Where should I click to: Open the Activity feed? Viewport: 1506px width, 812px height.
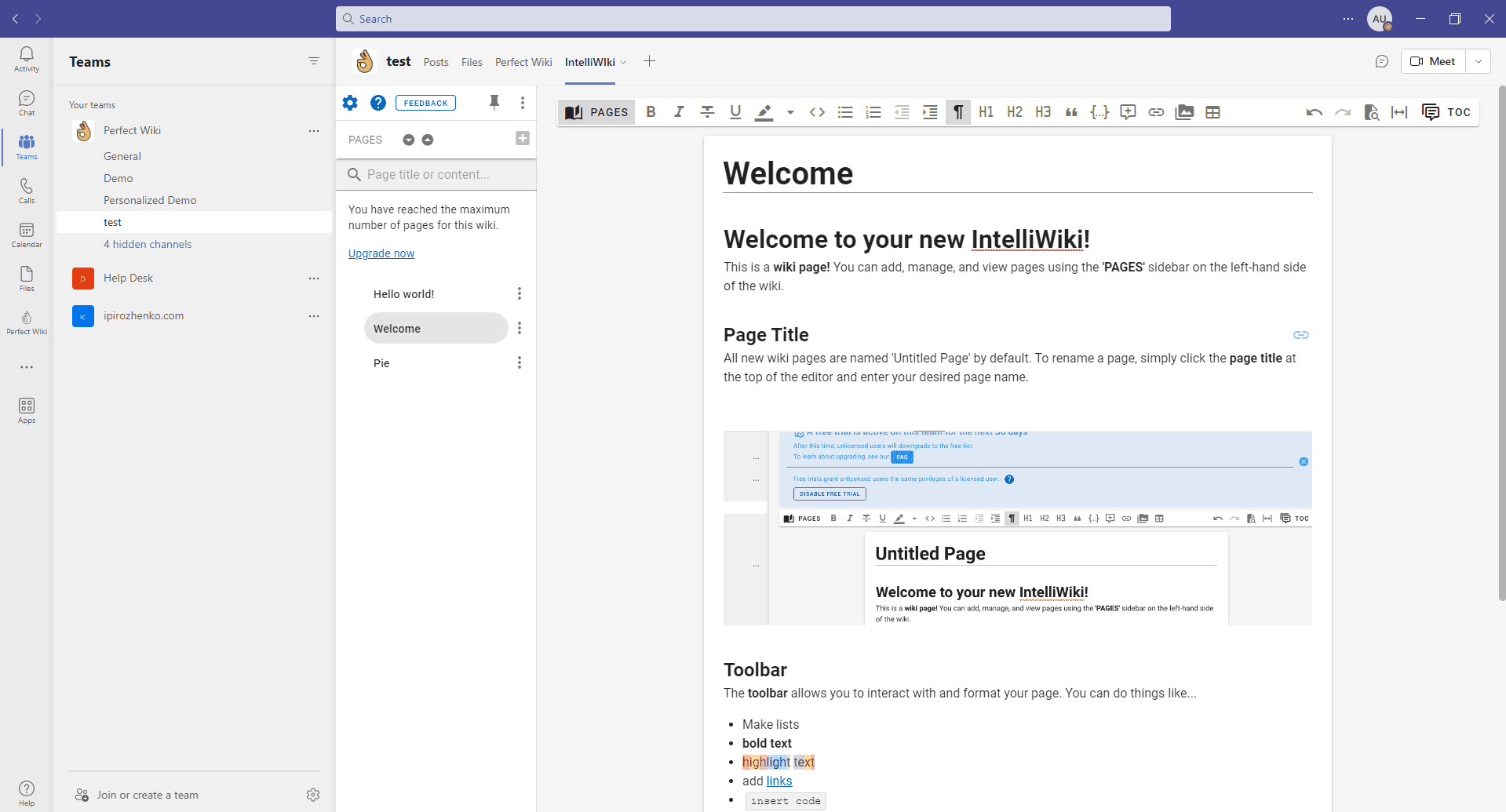[27, 59]
